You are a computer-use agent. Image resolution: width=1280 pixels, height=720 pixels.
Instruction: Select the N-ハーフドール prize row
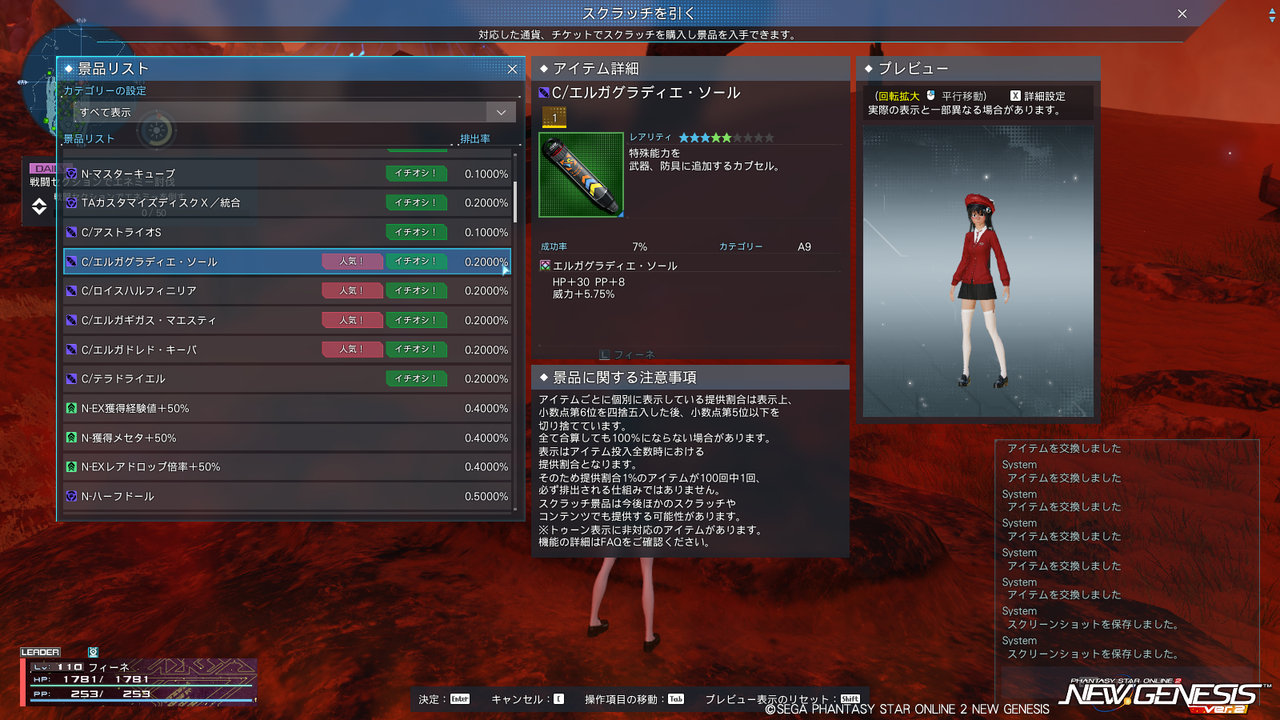click(x=287, y=496)
